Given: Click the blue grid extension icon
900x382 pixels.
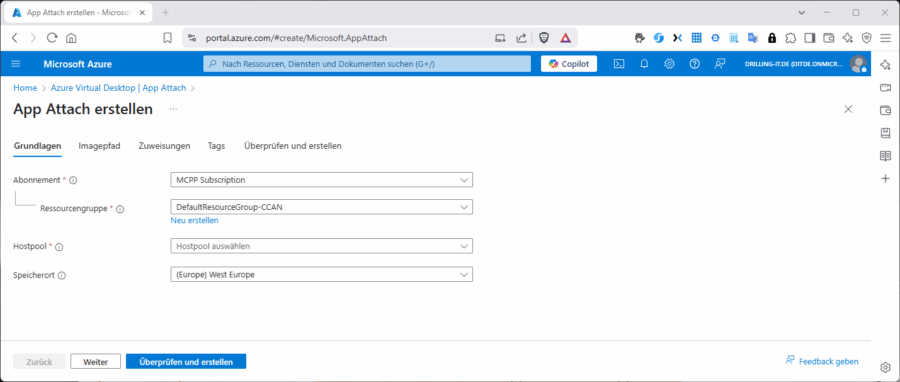Looking at the screenshot, I should pyautogui.click(x=696, y=38).
